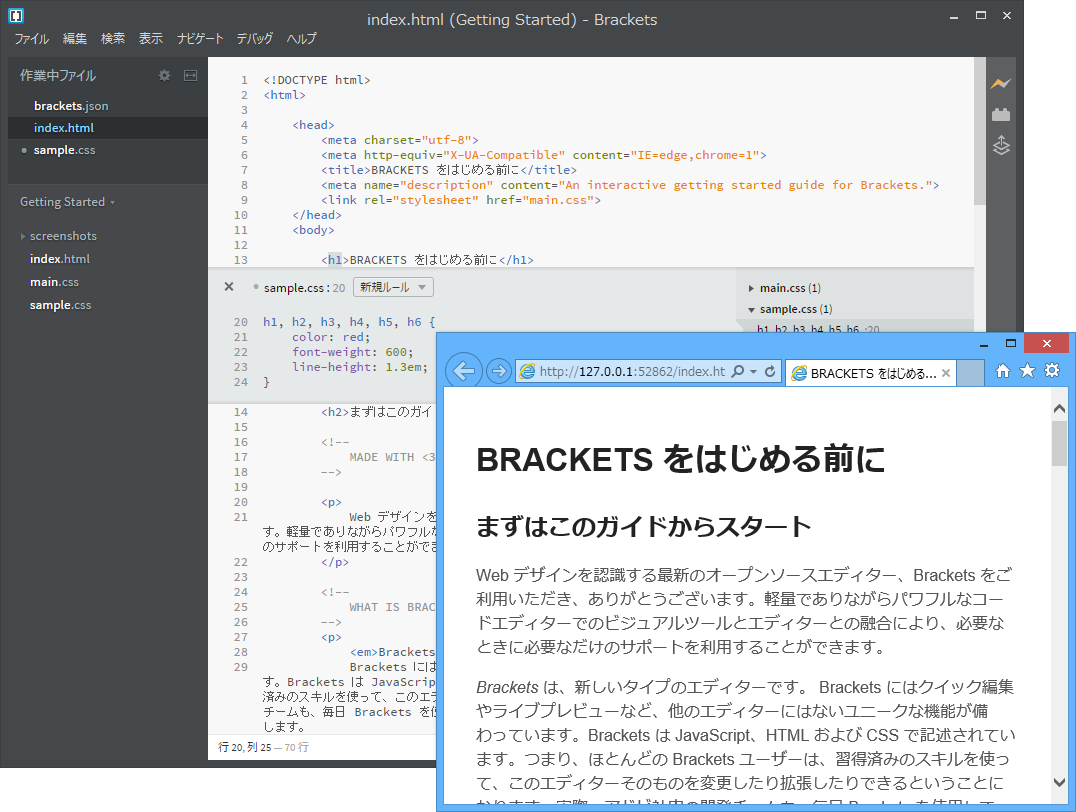The image size is (1076, 812).
Task: Click the Home icon in Internet Explorer
Action: tap(1003, 370)
